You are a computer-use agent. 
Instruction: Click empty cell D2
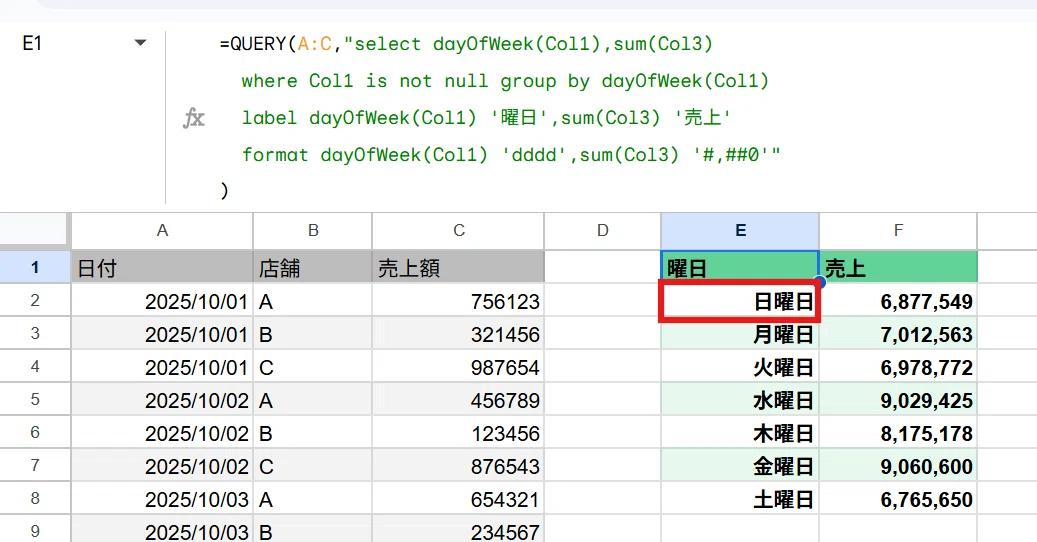point(602,301)
